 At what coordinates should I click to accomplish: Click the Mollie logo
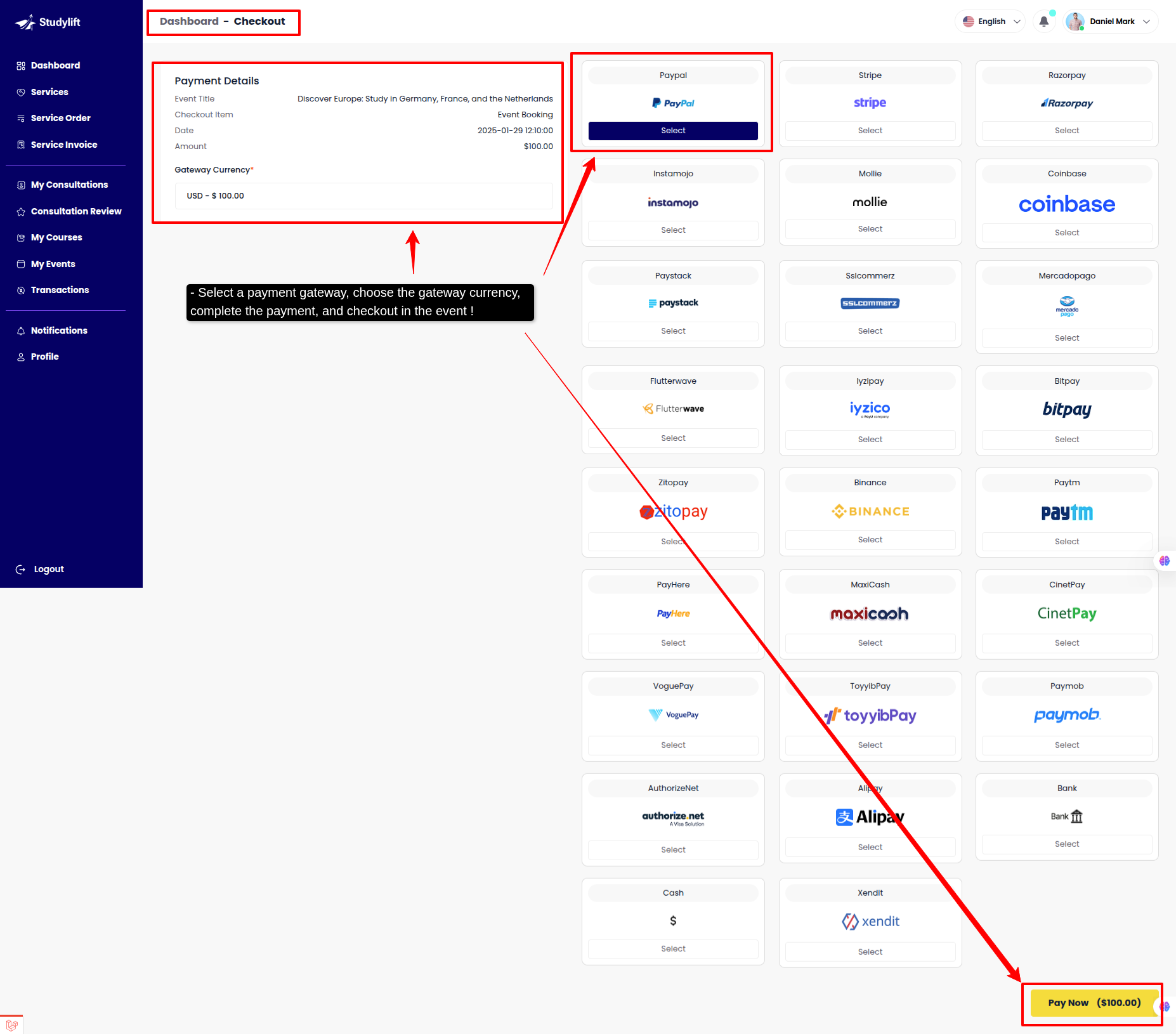(870, 202)
